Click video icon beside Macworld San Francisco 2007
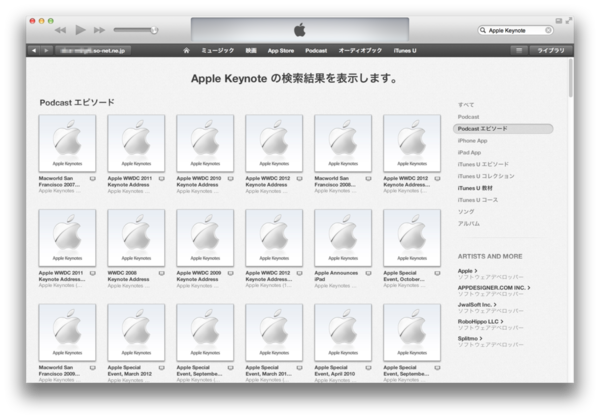This screenshot has height=419, width=600. [93, 179]
